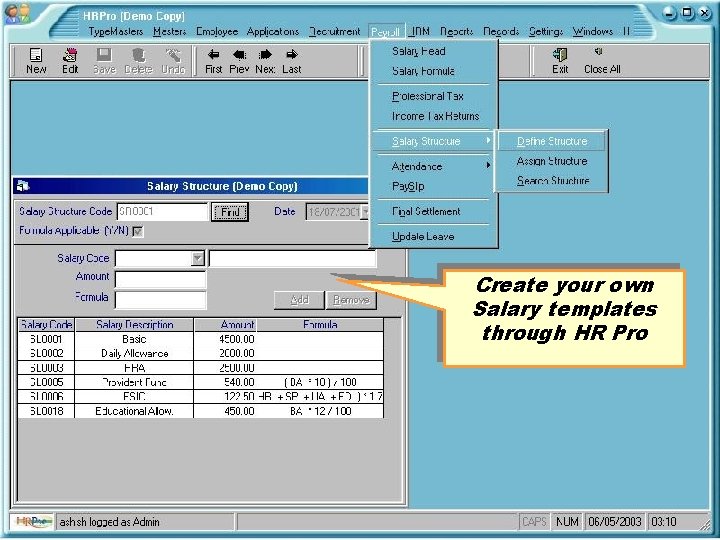Click the Formula column header
Image resolution: width=720 pixels, height=540 pixels.
tap(321, 325)
